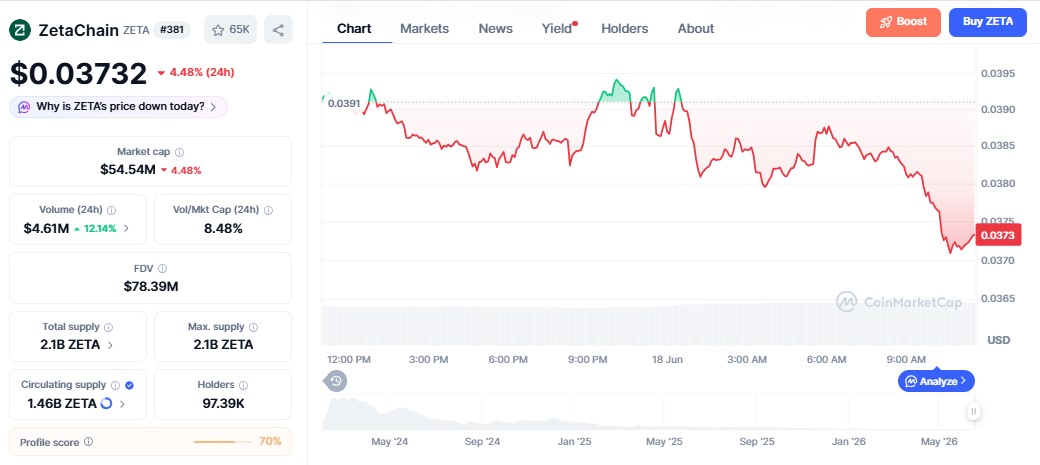Open Vol/Mkt Cap (24h) info icon
This screenshot has height=465, width=1040.
tap(268, 210)
